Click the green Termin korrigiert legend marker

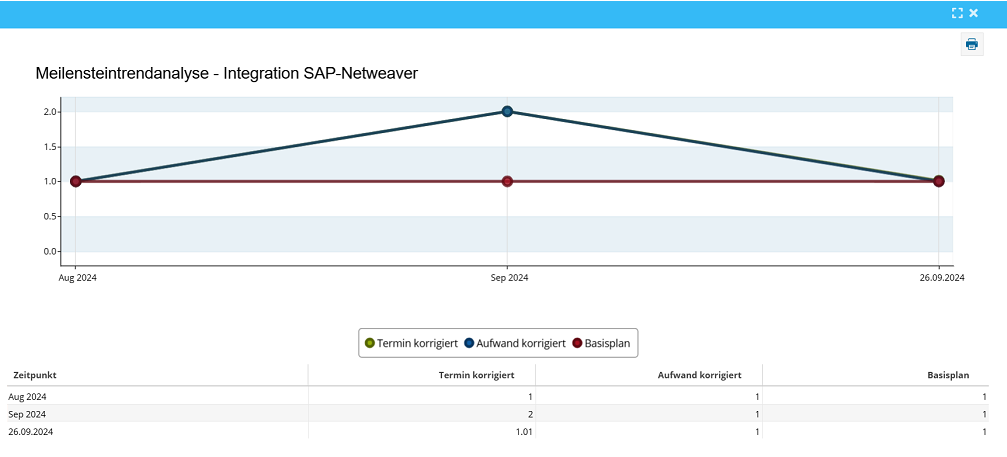[369, 343]
